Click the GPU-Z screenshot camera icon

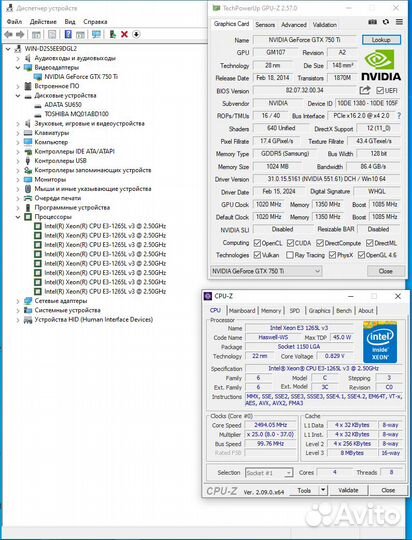[372, 22]
